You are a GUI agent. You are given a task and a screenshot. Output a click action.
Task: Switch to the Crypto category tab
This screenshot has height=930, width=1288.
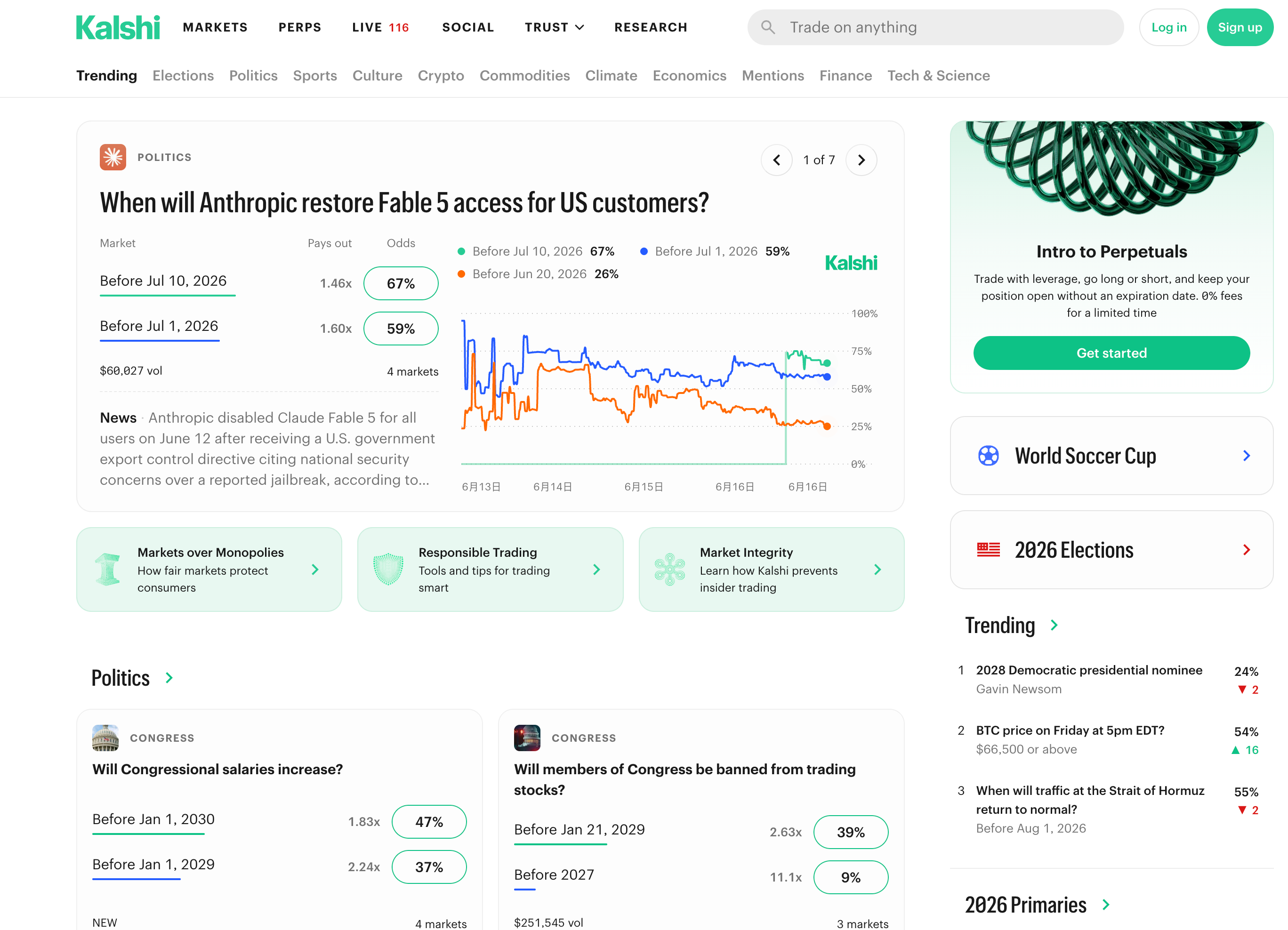[x=441, y=75]
